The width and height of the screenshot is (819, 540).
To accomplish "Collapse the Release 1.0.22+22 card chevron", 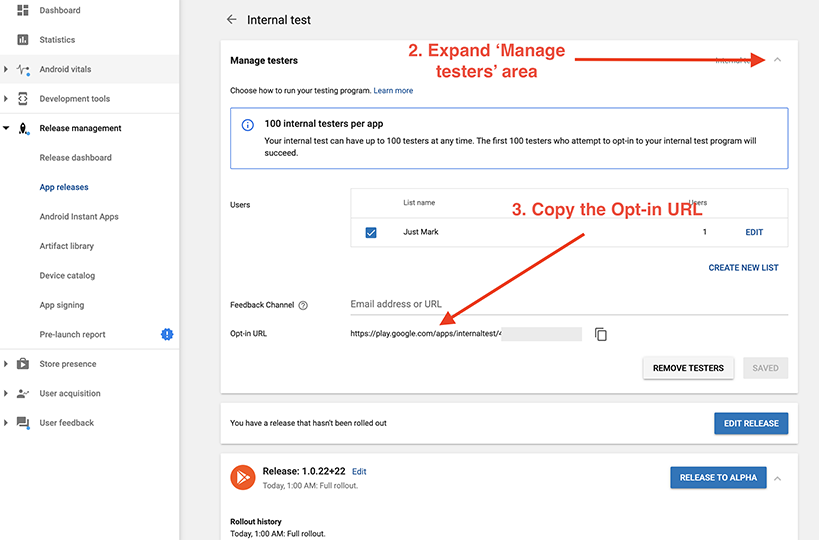I will click(x=778, y=478).
